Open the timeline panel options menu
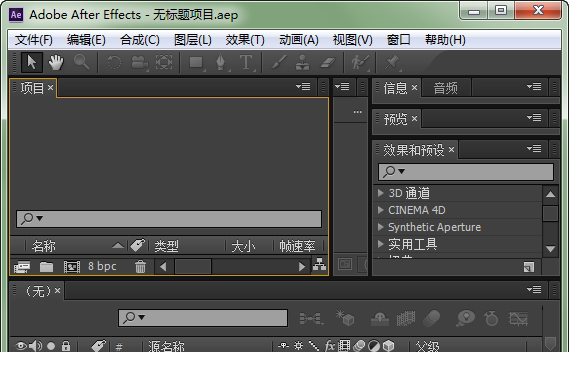 click(x=534, y=289)
